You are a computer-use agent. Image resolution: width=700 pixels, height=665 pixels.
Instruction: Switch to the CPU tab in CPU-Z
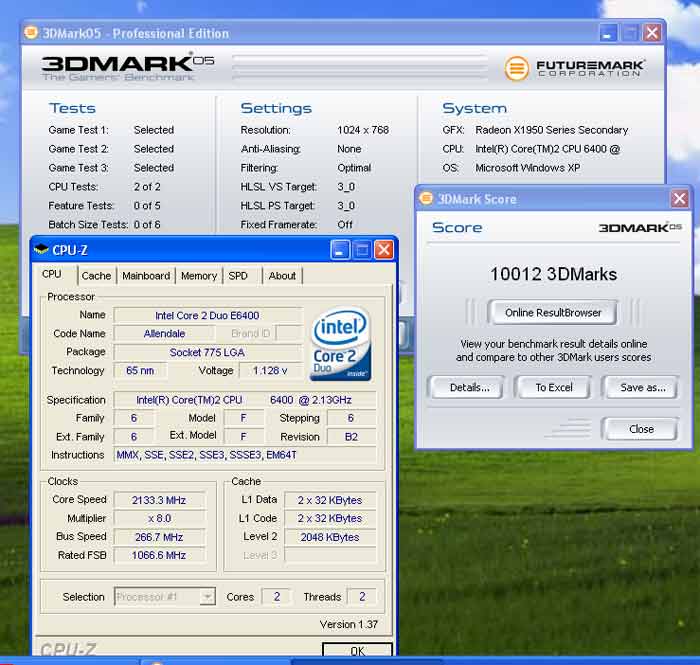(52, 274)
